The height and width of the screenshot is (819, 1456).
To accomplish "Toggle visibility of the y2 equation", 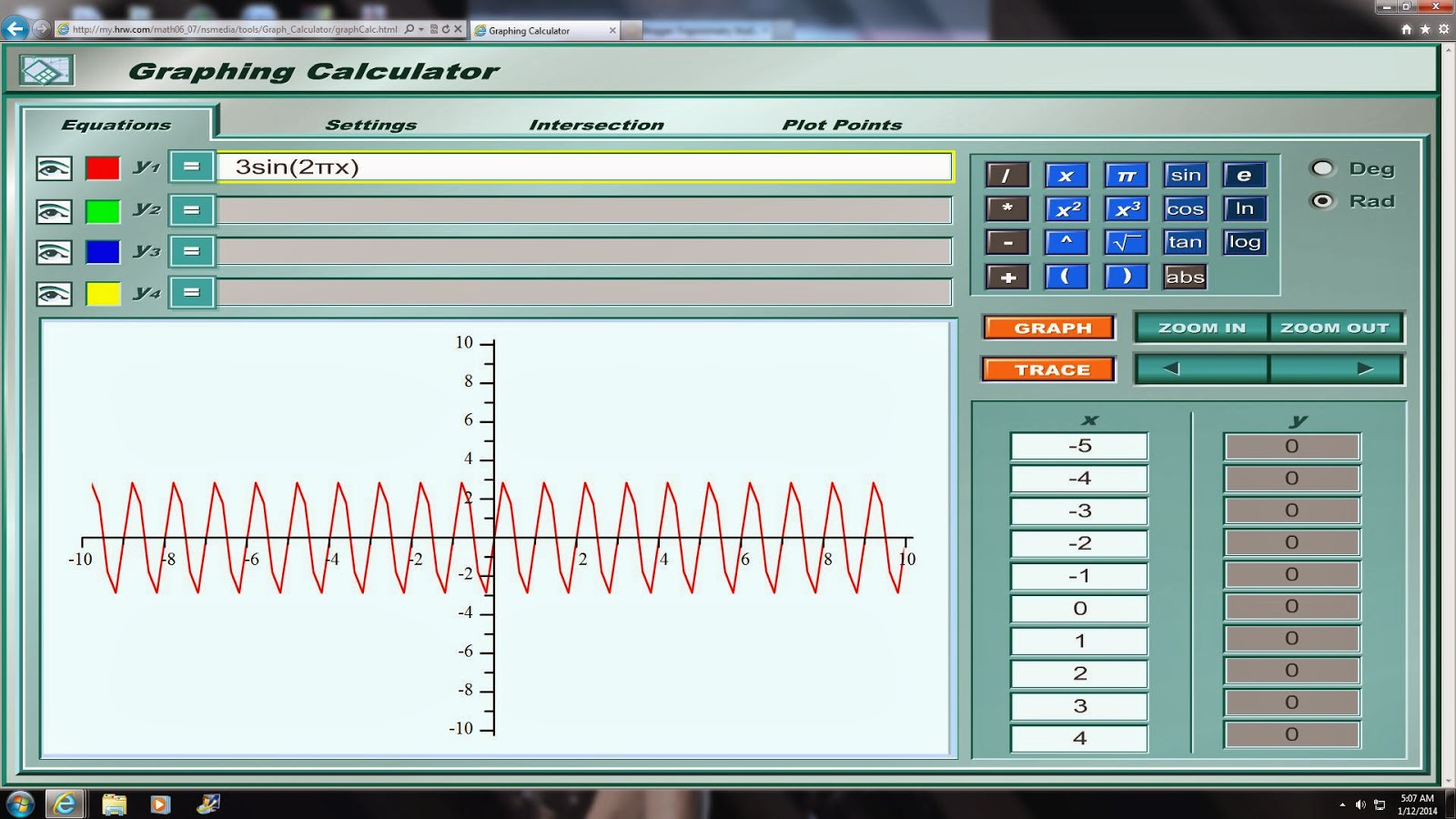I will tap(54, 211).
